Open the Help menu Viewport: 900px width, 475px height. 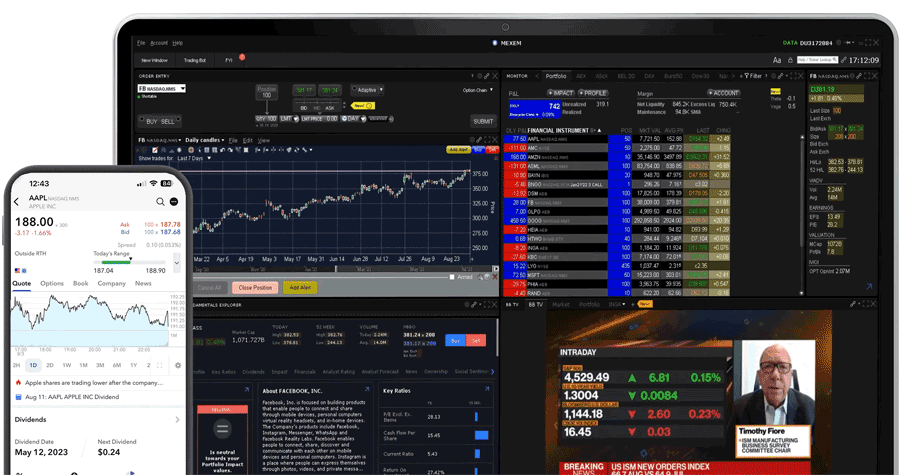pos(177,43)
